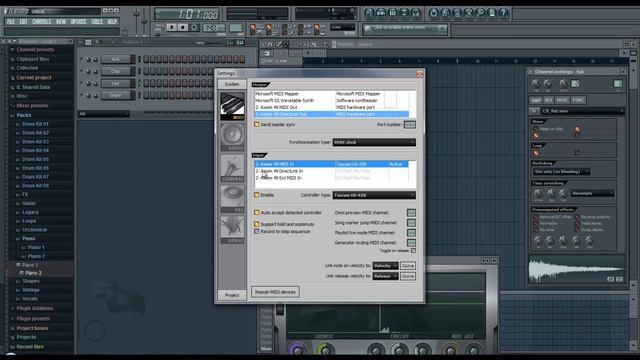
Task: Click the project info icon in top toolbar
Action: pos(492,13)
